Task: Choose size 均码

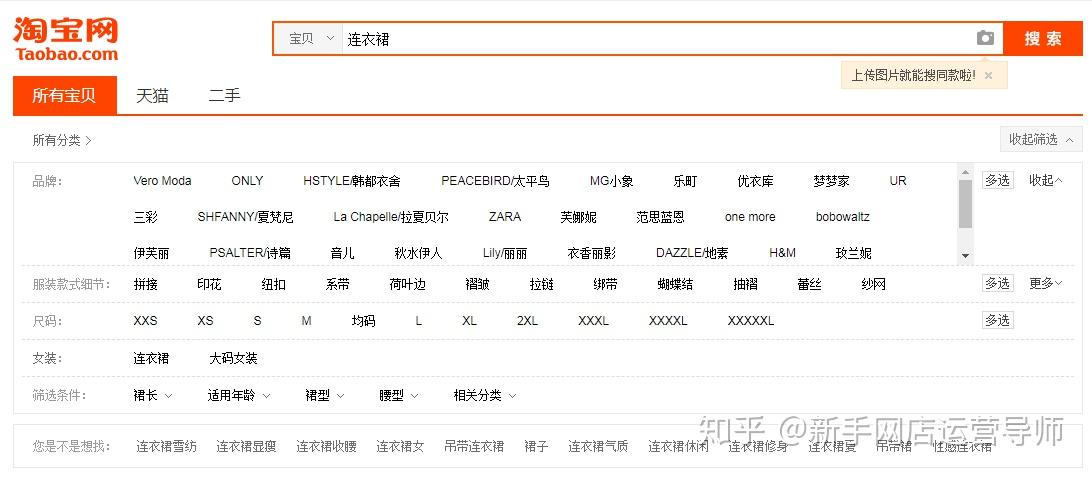Action: [x=364, y=321]
